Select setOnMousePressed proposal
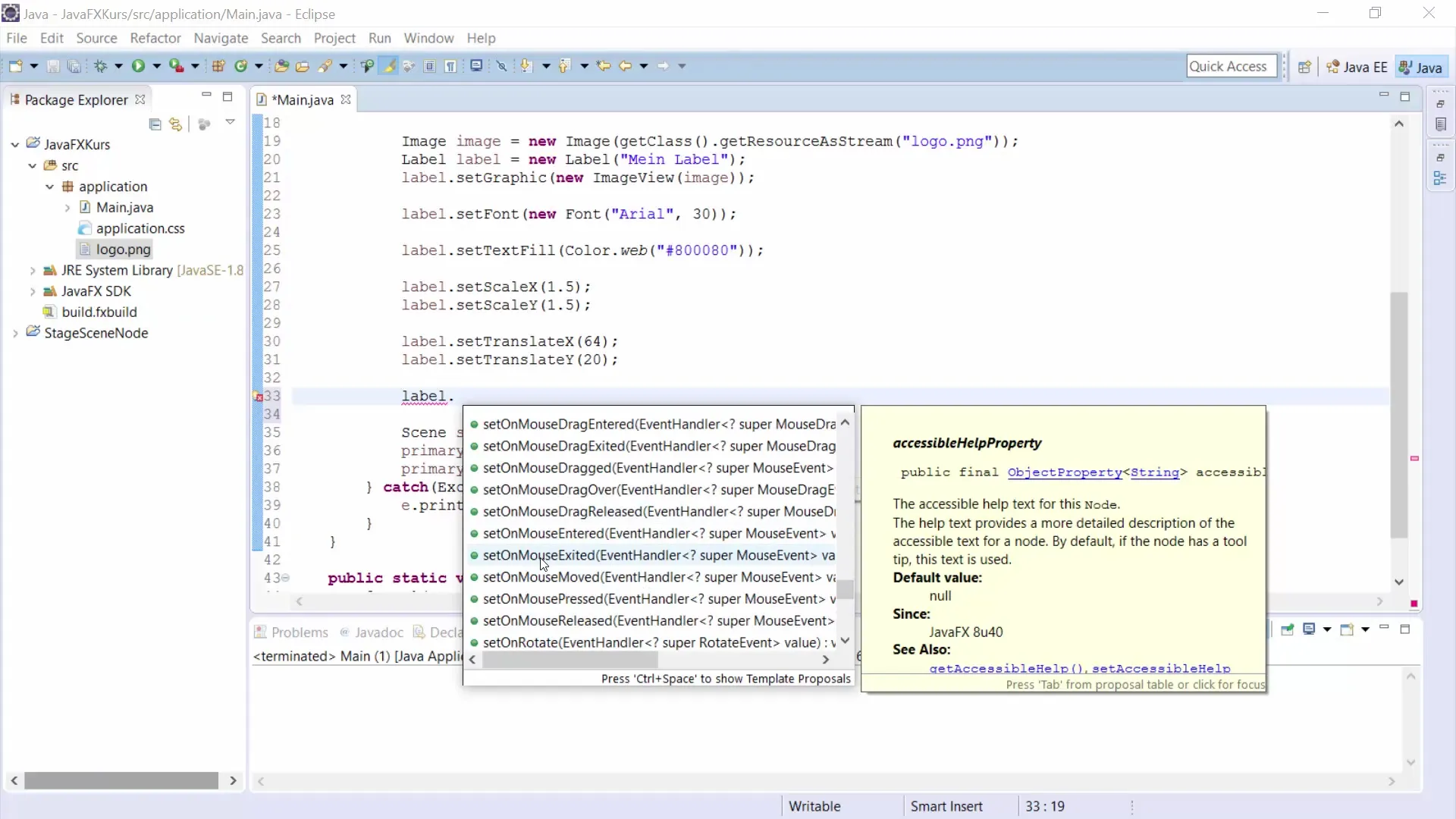This screenshot has height=819, width=1456. click(x=652, y=599)
